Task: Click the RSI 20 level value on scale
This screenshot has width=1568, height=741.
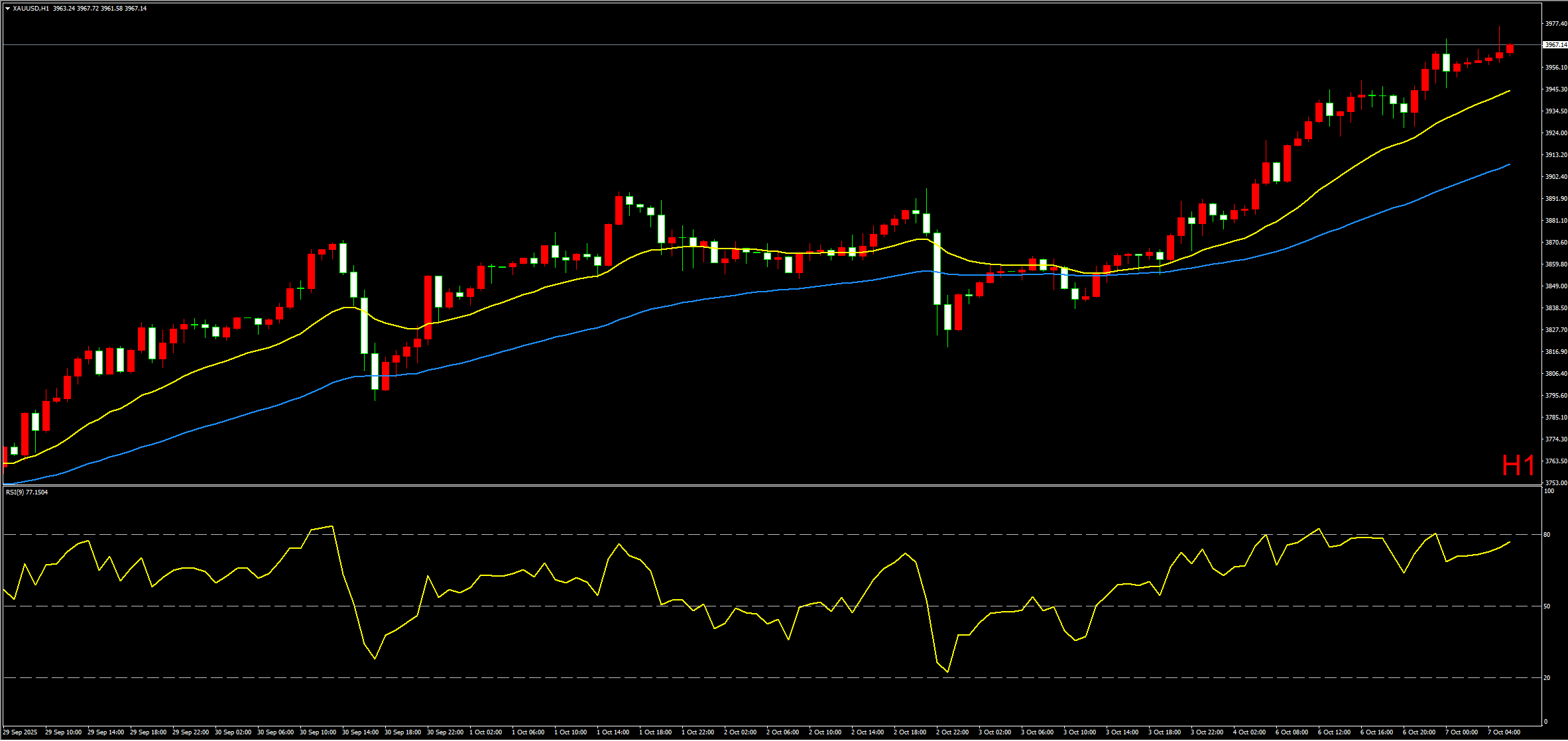Action: pyautogui.click(x=1547, y=678)
